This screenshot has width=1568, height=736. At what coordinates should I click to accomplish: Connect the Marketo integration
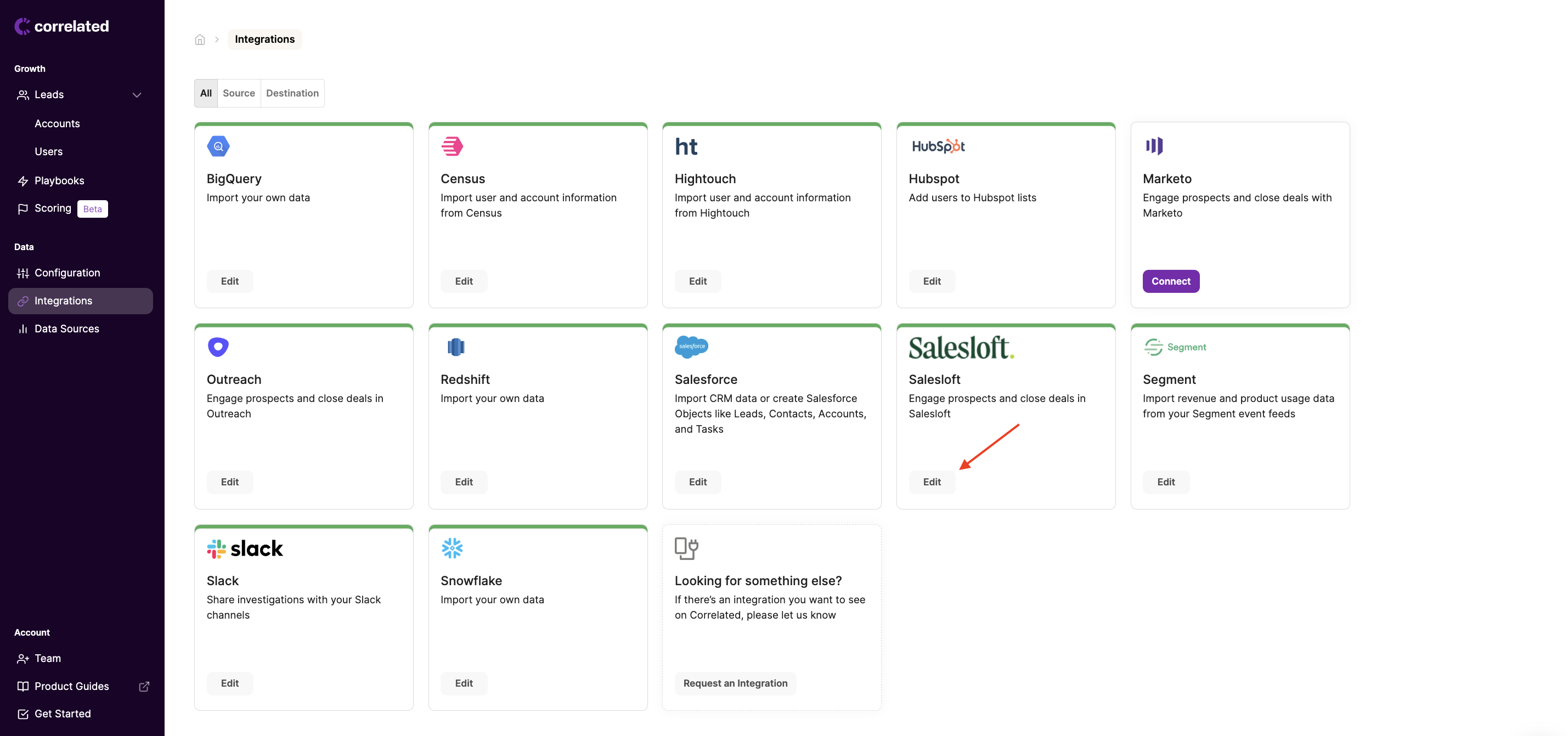[1170, 281]
